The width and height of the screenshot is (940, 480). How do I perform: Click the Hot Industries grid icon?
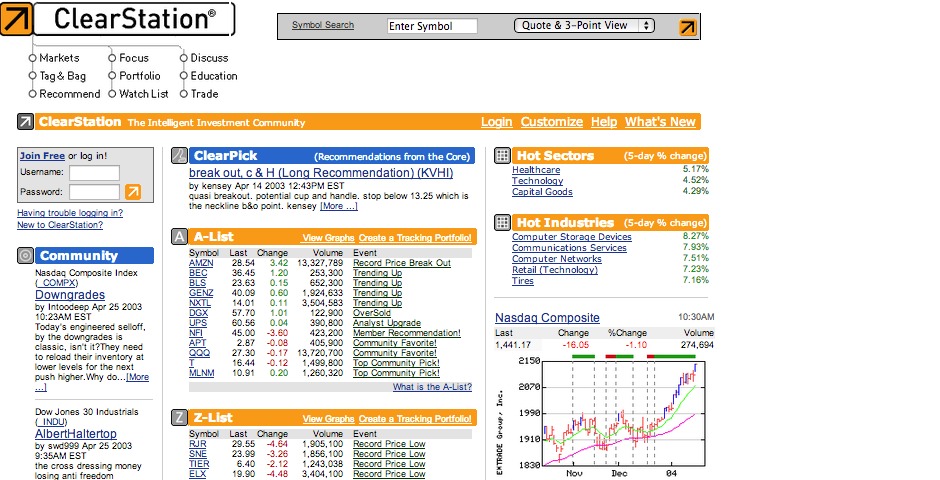pyautogui.click(x=502, y=222)
